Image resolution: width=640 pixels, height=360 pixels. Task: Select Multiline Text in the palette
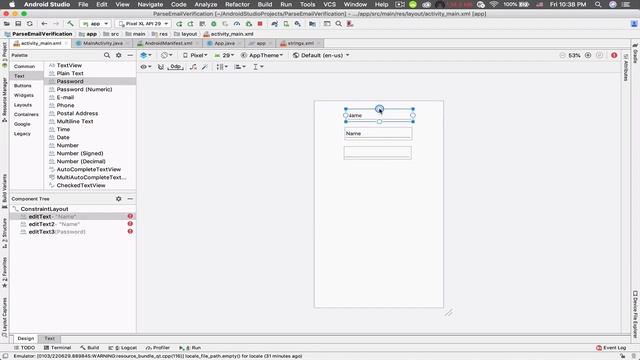[x=75, y=121]
